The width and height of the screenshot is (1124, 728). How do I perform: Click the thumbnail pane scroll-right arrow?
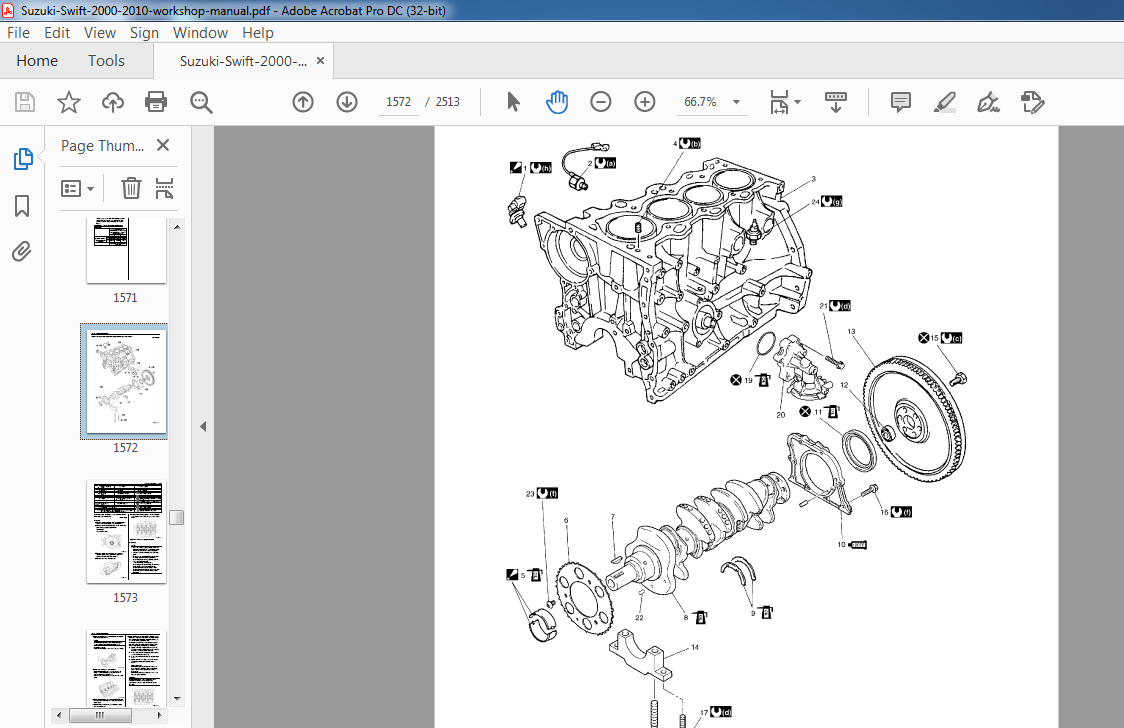point(159,715)
